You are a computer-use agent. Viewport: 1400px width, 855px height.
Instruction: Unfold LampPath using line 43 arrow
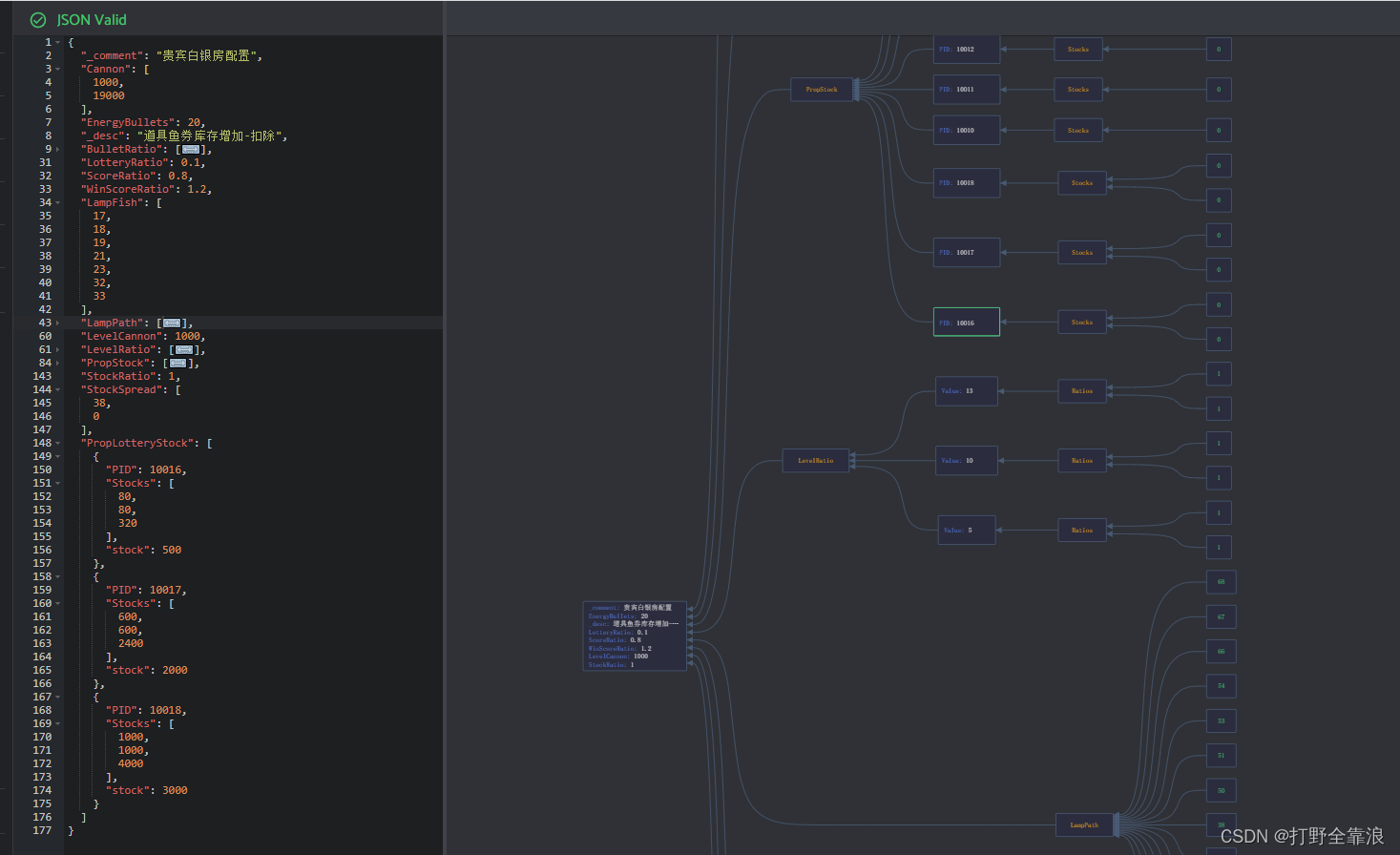pos(57,323)
